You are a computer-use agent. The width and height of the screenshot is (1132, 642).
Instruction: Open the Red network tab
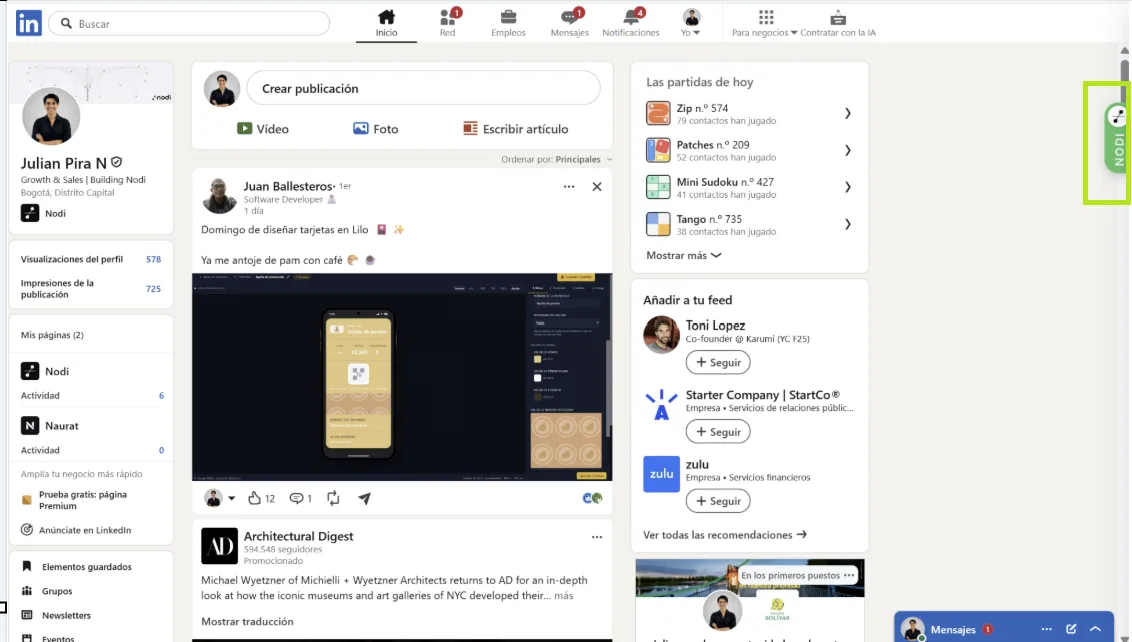tap(448, 23)
